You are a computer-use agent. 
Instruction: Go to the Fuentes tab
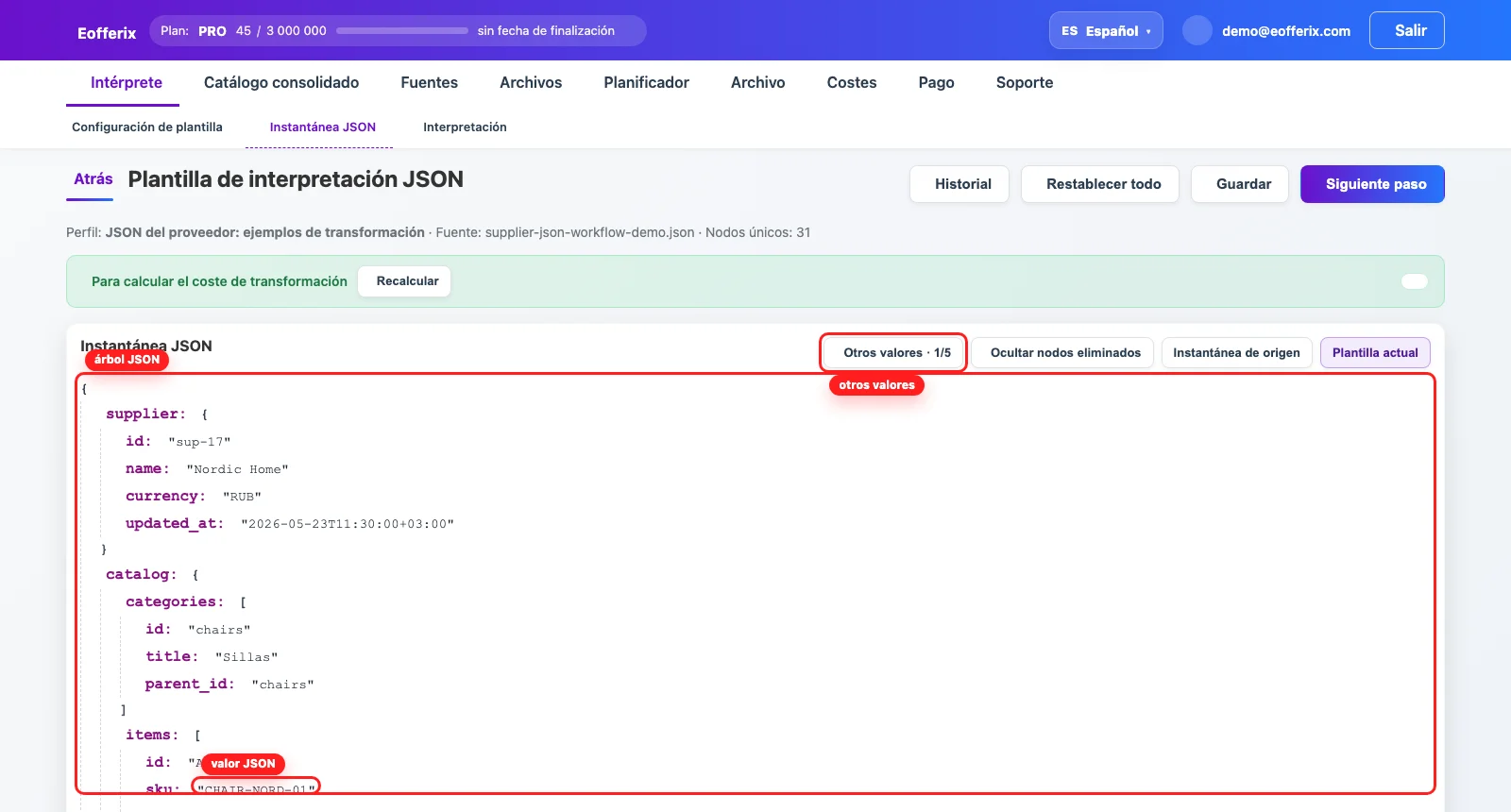click(429, 82)
